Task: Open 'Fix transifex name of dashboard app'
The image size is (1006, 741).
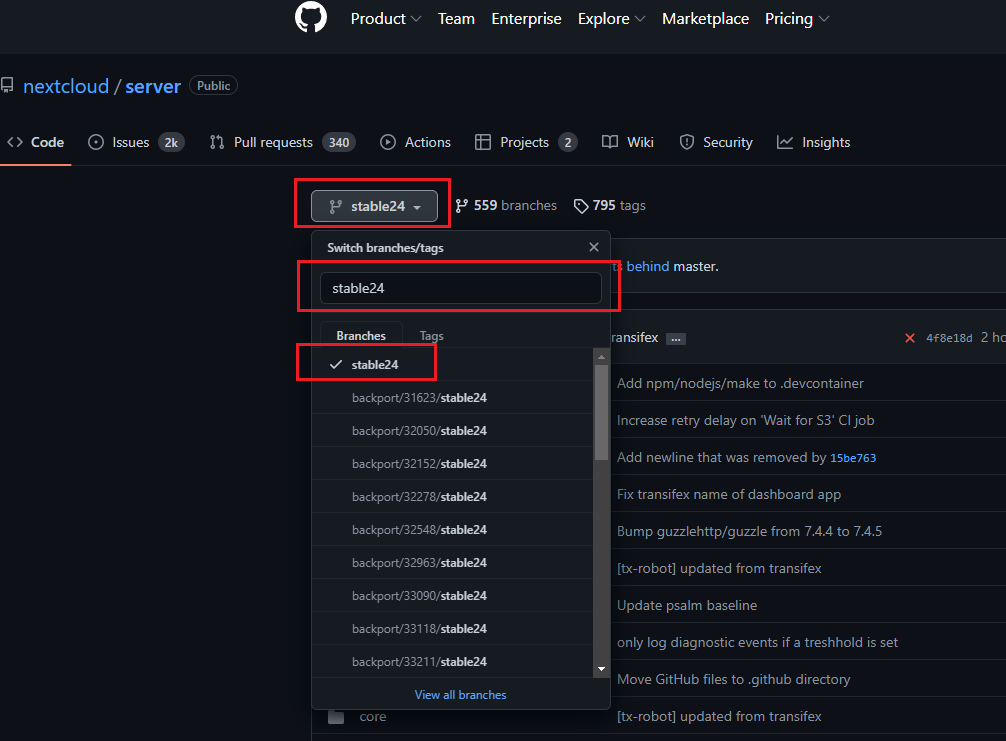Action: [728, 495]
